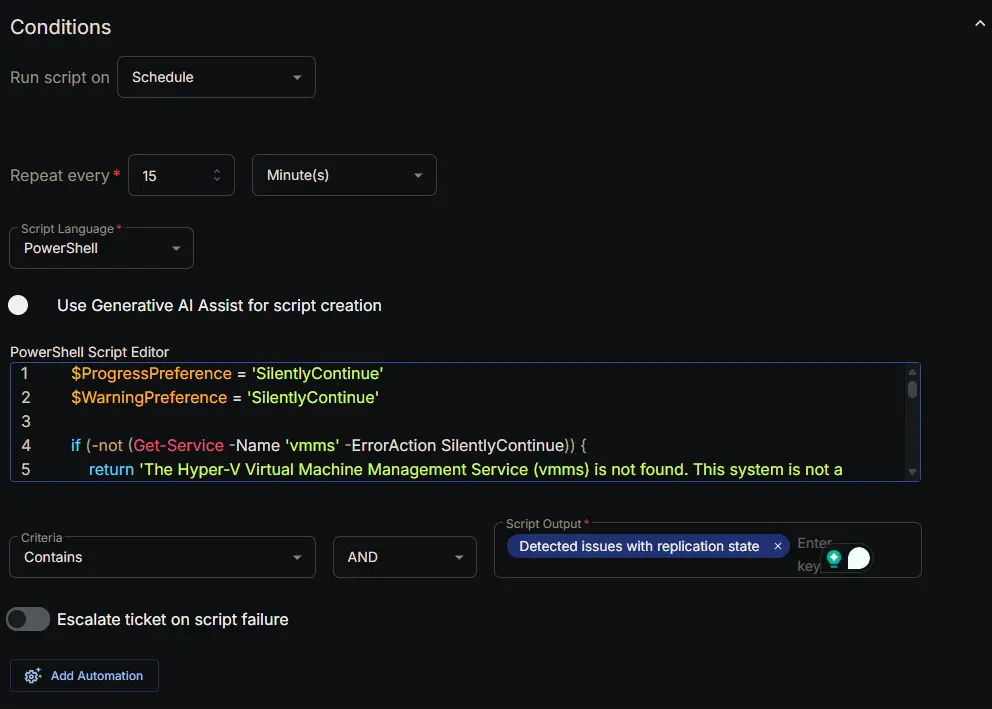The image size is (992, 709).
Task: Toggle Use Generative AI Assist switch
Action: coord(18,305)
